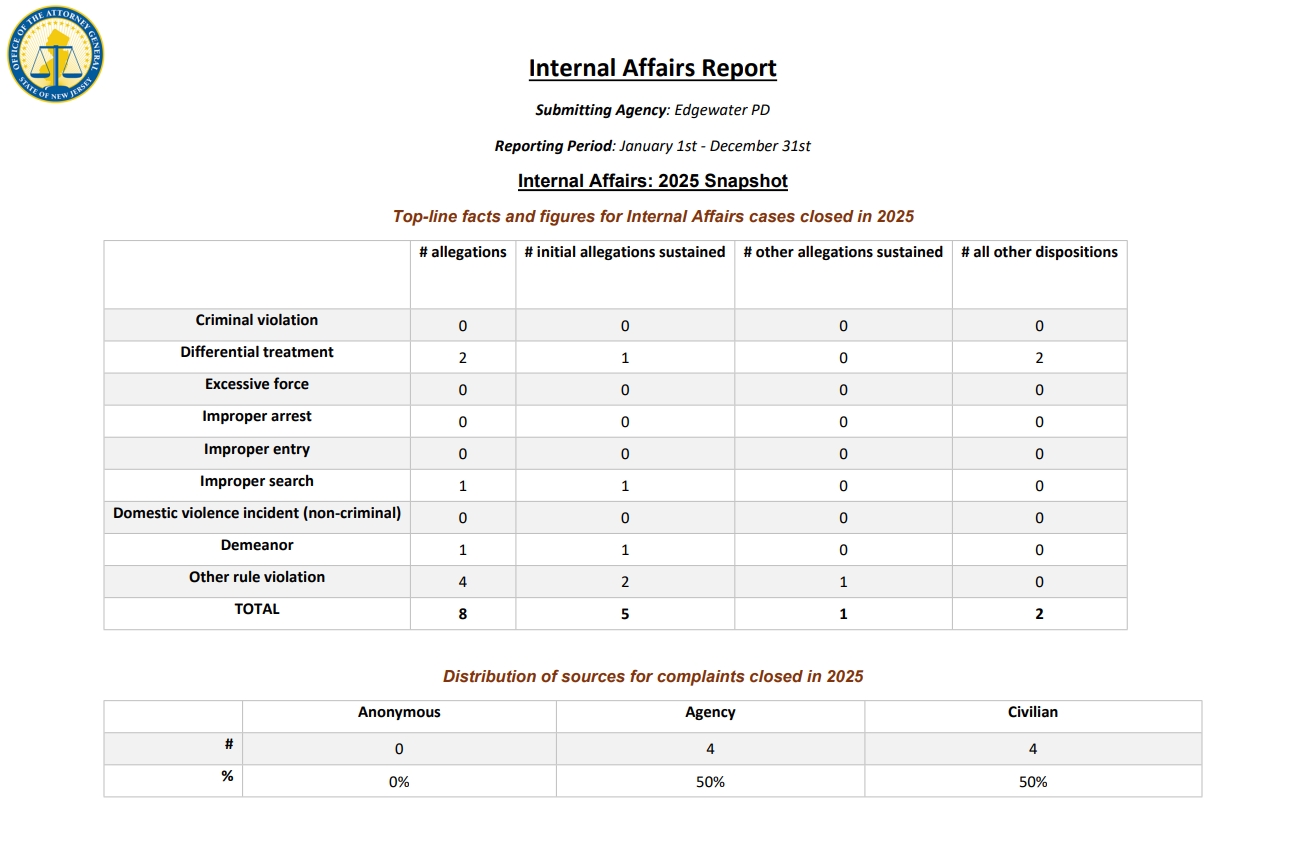Click the '# allegations' column header
1307x846 pixels.
[462, 252]
